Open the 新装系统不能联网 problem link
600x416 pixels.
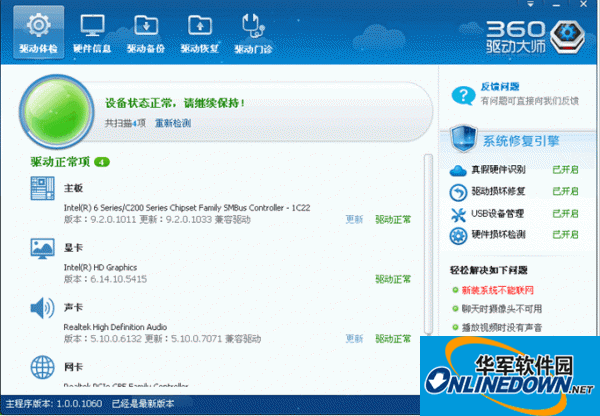(497, 290)
